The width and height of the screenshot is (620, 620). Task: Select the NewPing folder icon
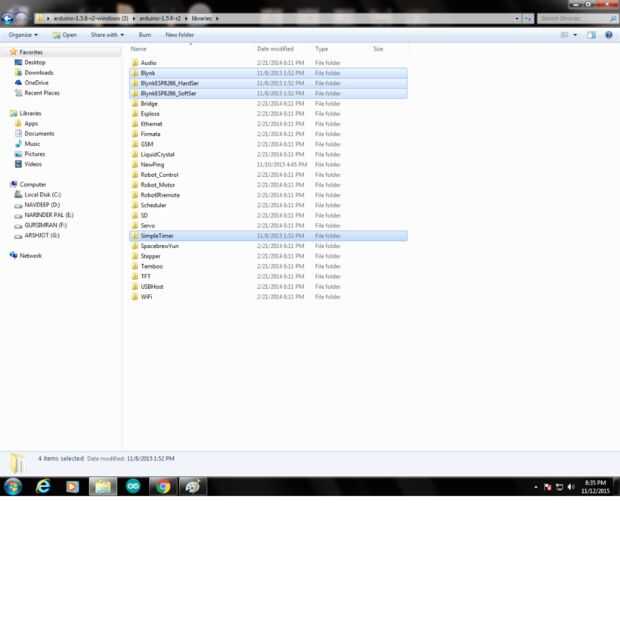[x=135, y=165]
